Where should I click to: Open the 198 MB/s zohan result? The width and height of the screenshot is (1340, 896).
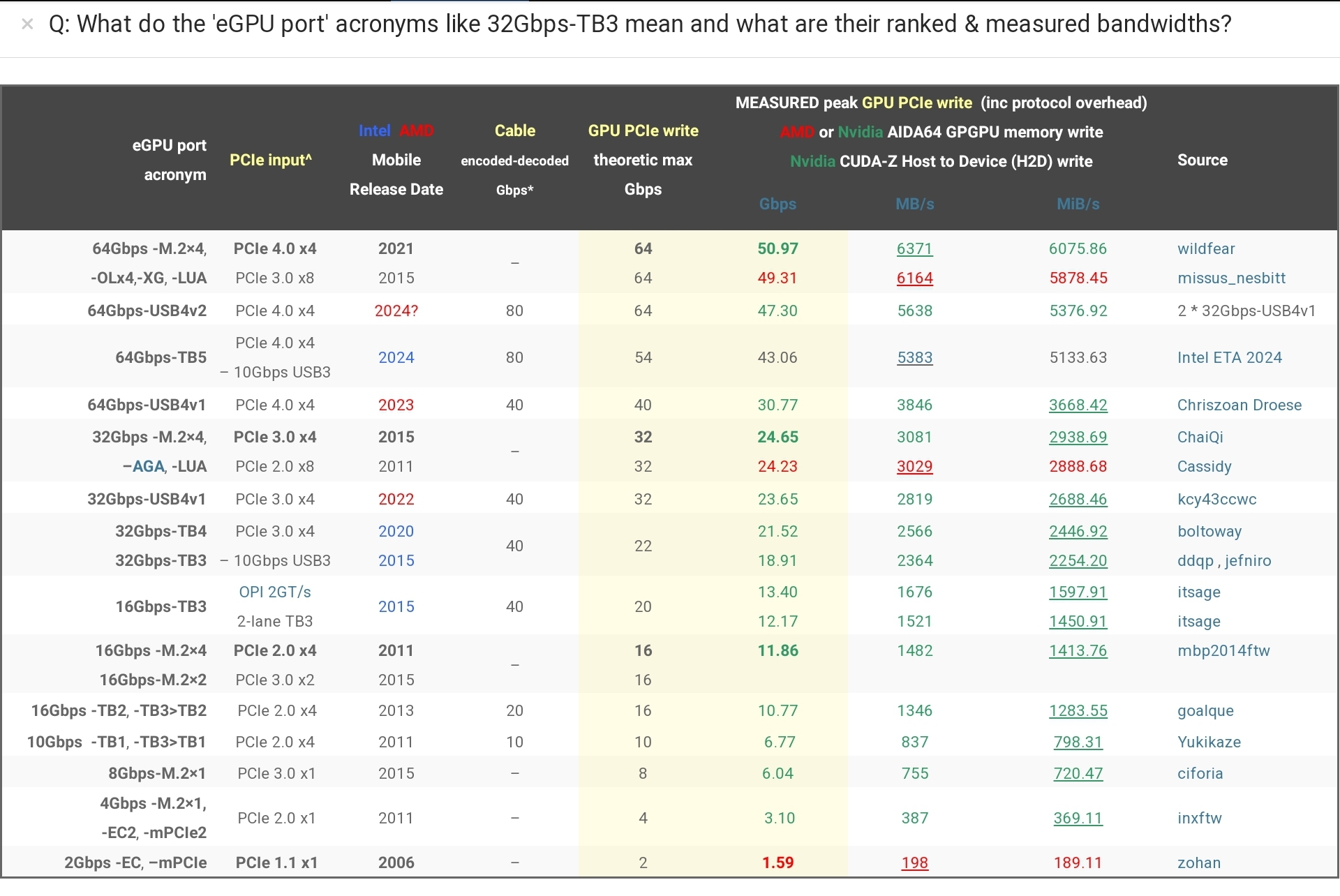tap(914, 863)
